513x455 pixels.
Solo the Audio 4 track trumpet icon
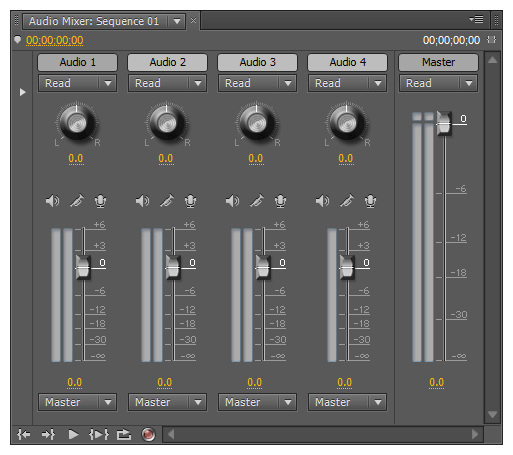click(x=347, y=201)
